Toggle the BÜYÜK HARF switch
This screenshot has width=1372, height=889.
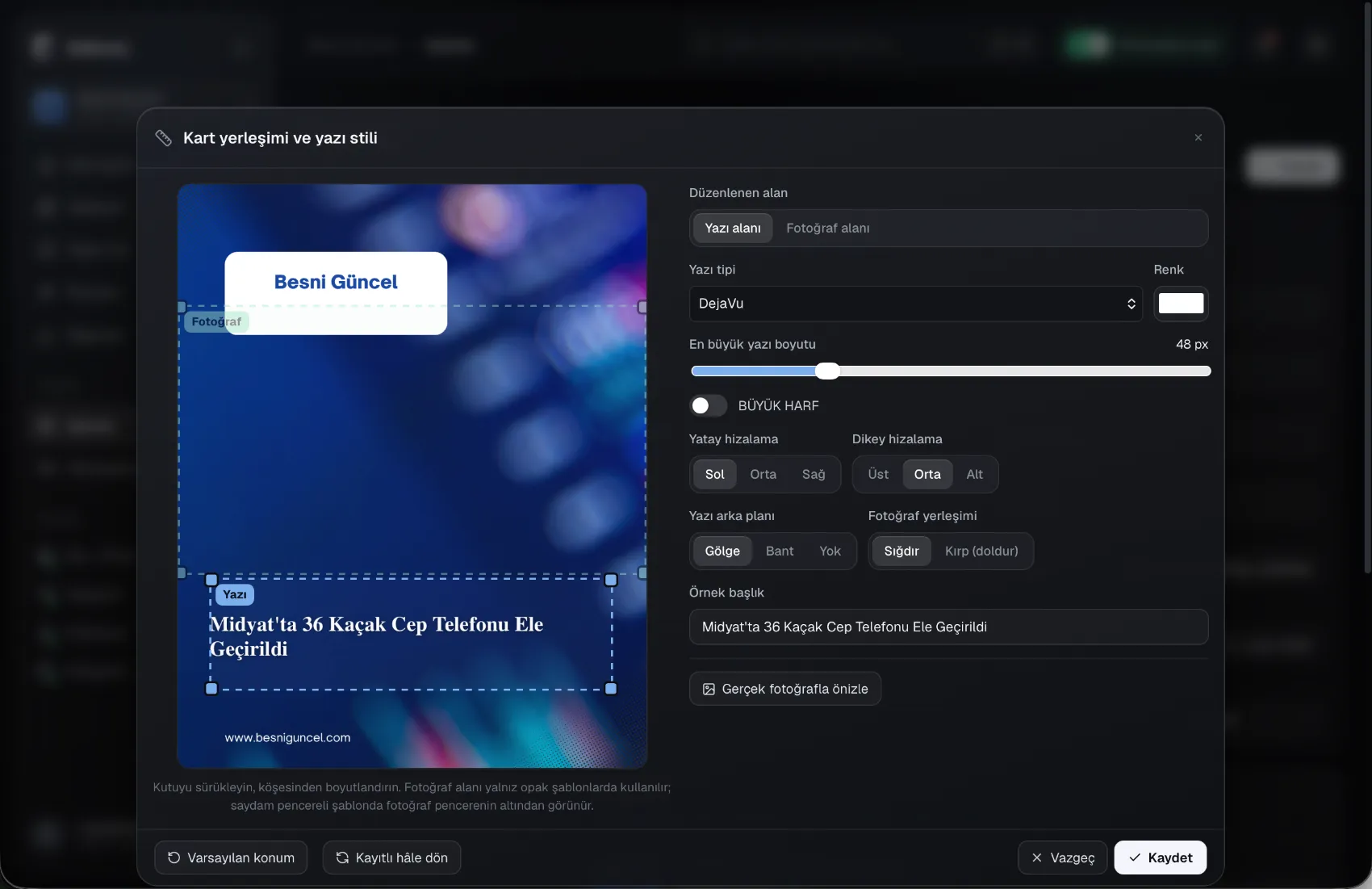point(708,405)
